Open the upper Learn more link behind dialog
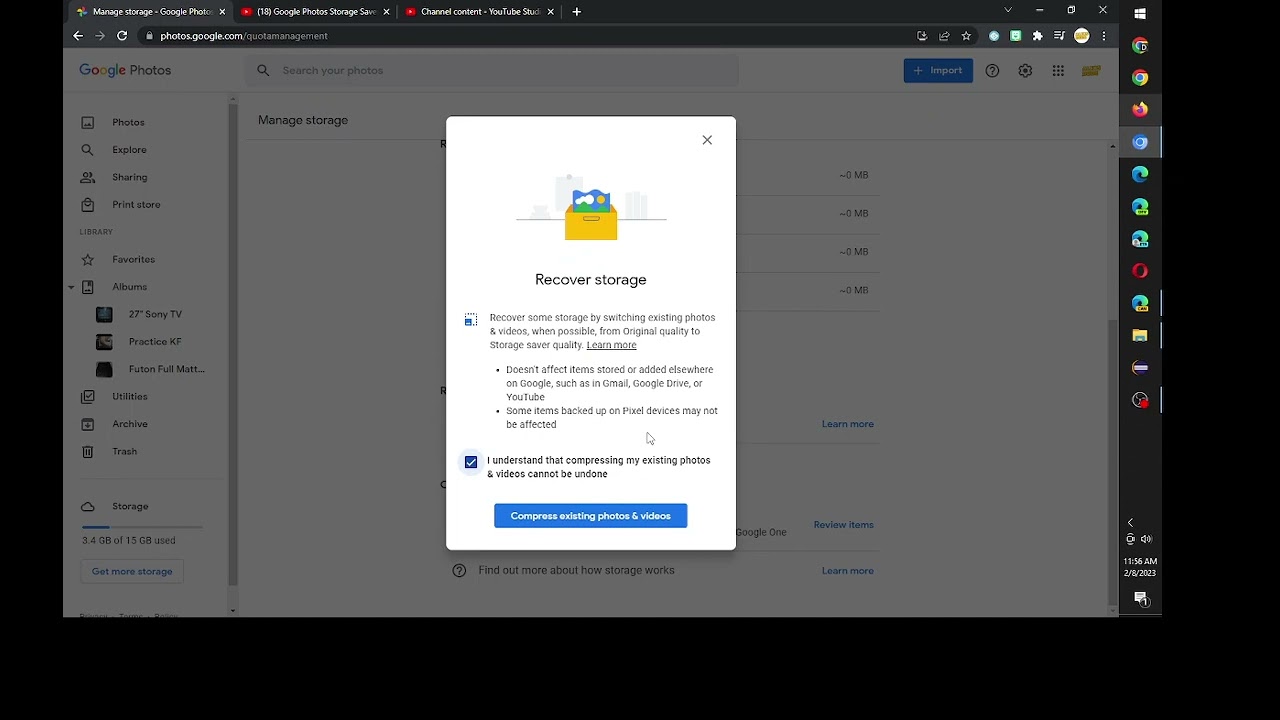The width and height of the screenshot is (1280, 720). pyautogui.click(x=847, y=424)
